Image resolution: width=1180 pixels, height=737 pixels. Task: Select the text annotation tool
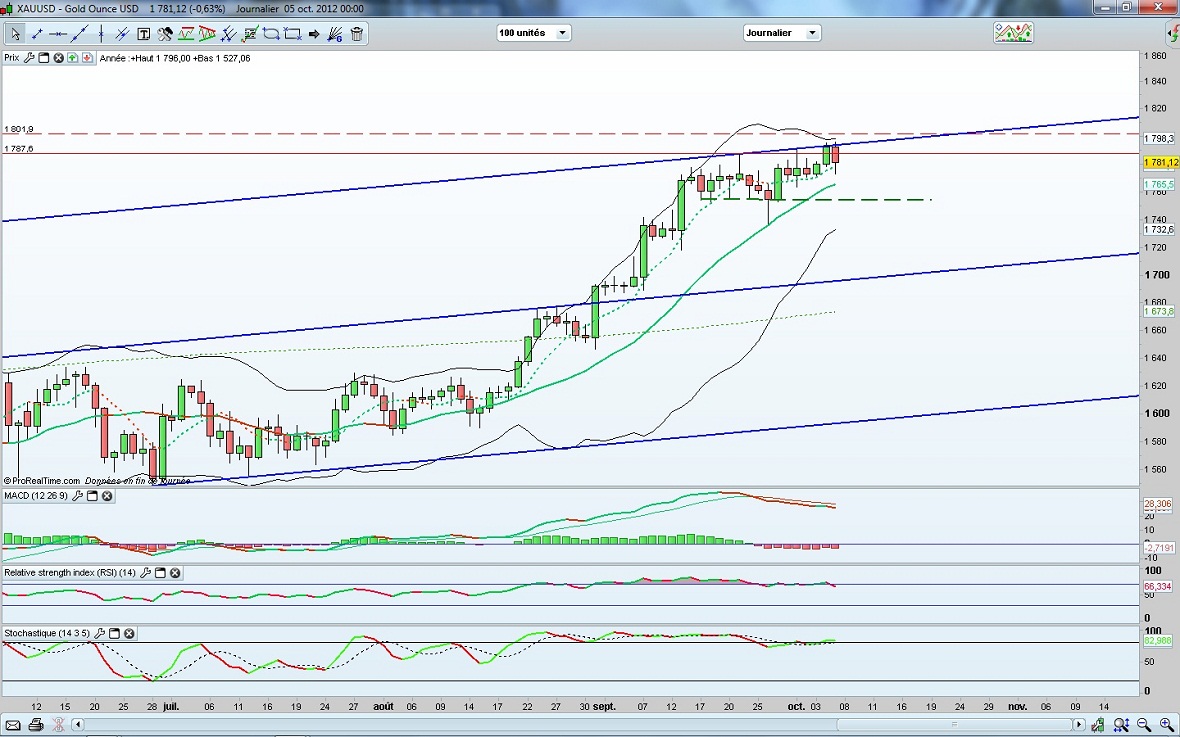click(143, 33)
